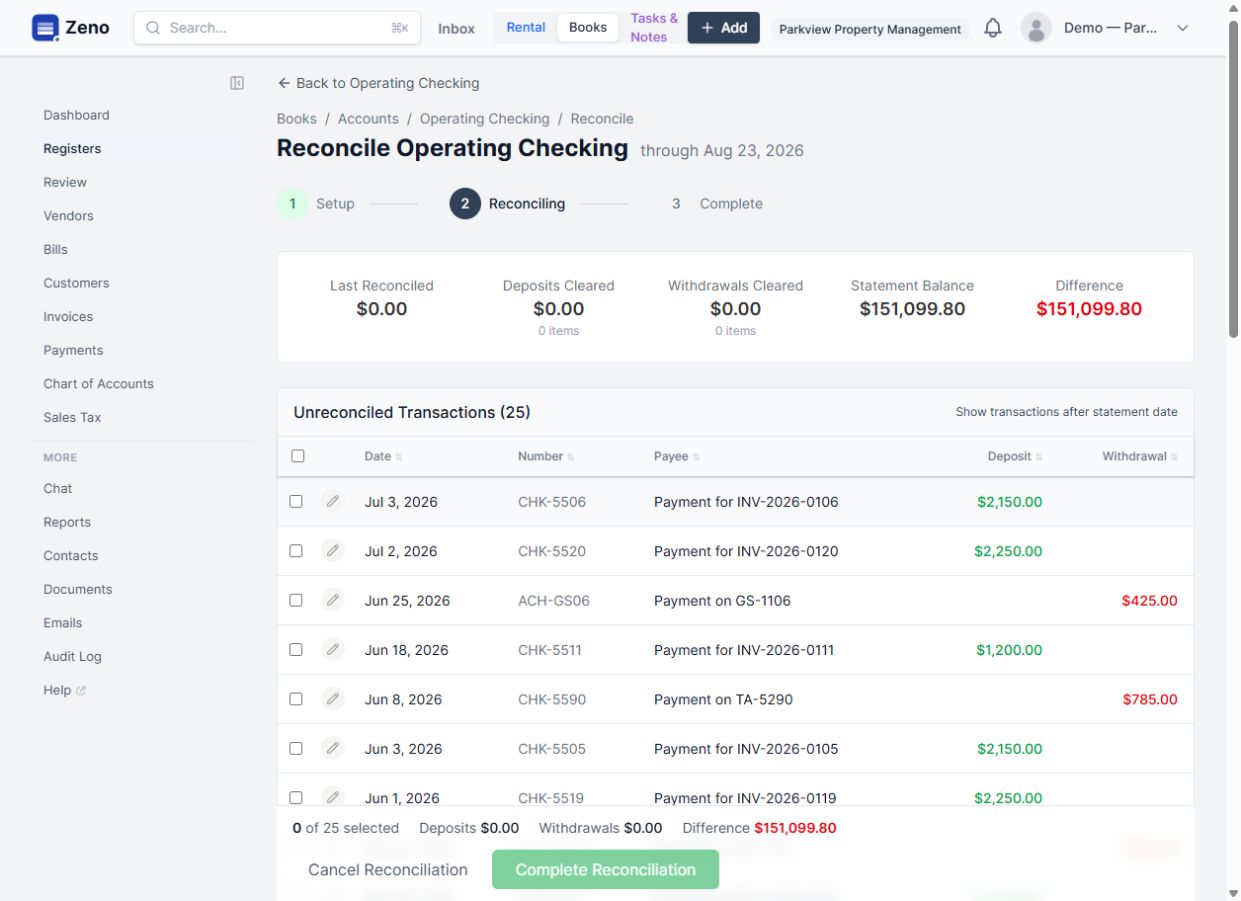Image resolution: width=1241 pixels, height=901 pixels.
Task: Open Bills in sidebar
Action: (x=55, y=249)
